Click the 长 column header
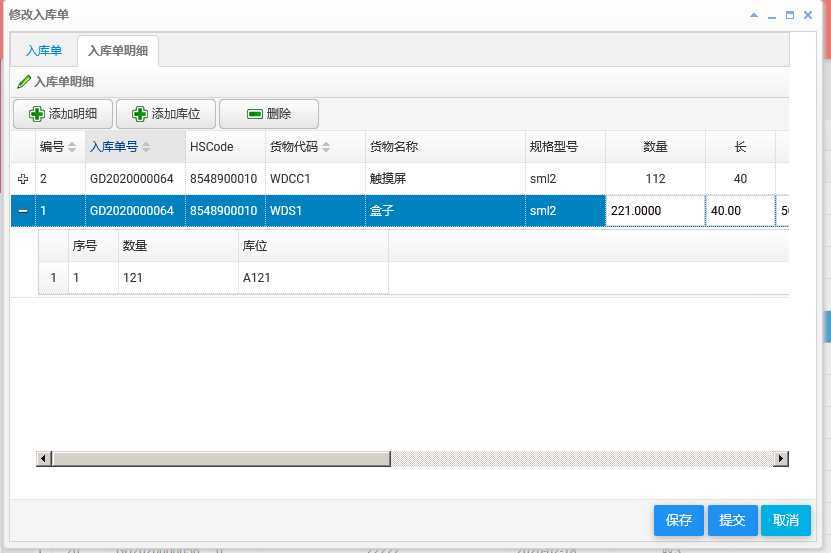The height and width of the screenshot is (553, 831). (740, 147)
